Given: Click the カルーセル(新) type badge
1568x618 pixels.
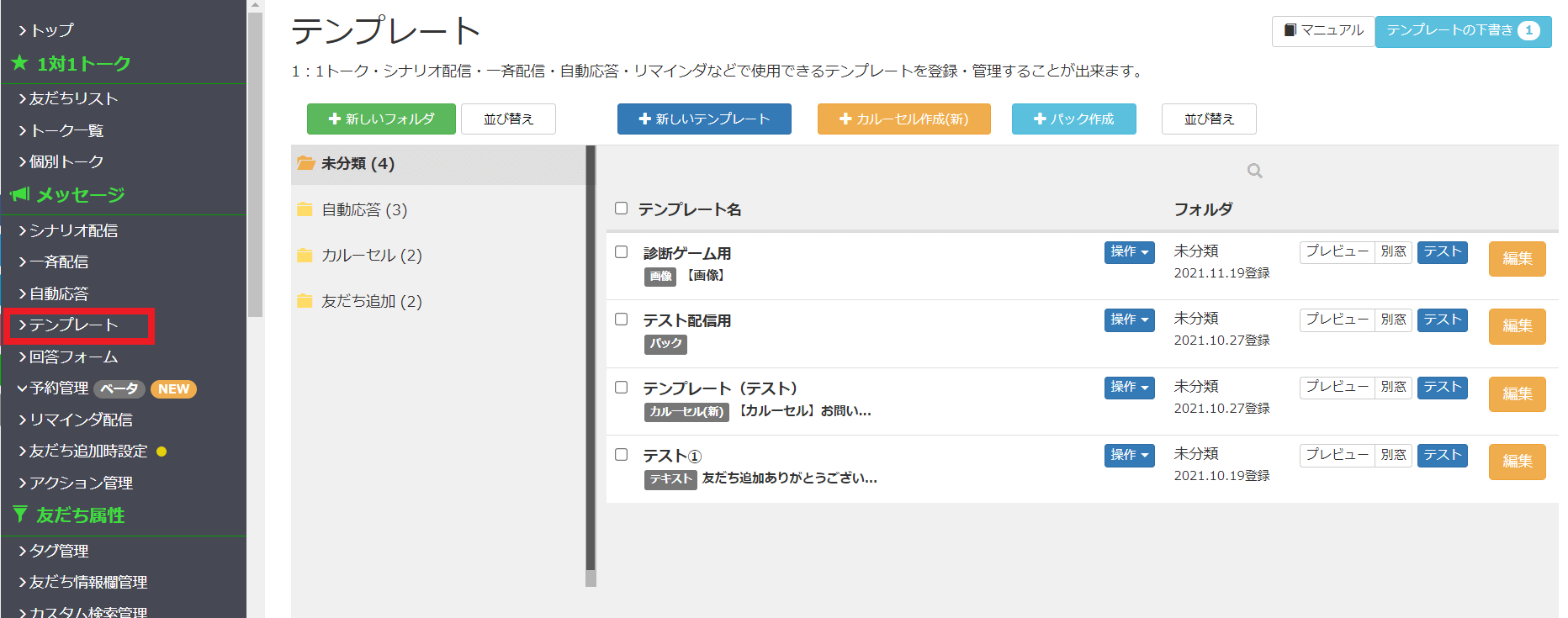Looking at the screenshot, I should point(686,411).
